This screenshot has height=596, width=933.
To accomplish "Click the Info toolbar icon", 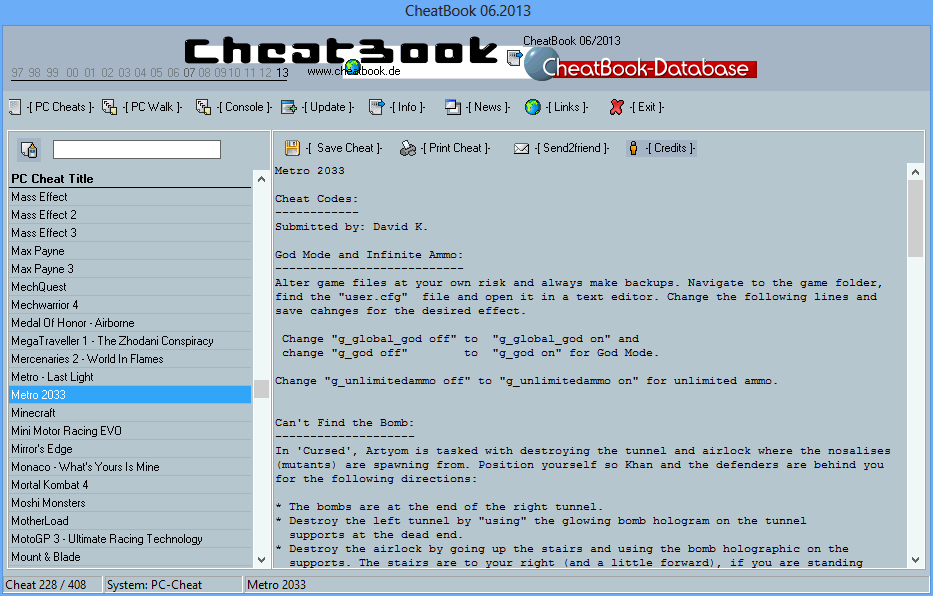I will (377, 107).
